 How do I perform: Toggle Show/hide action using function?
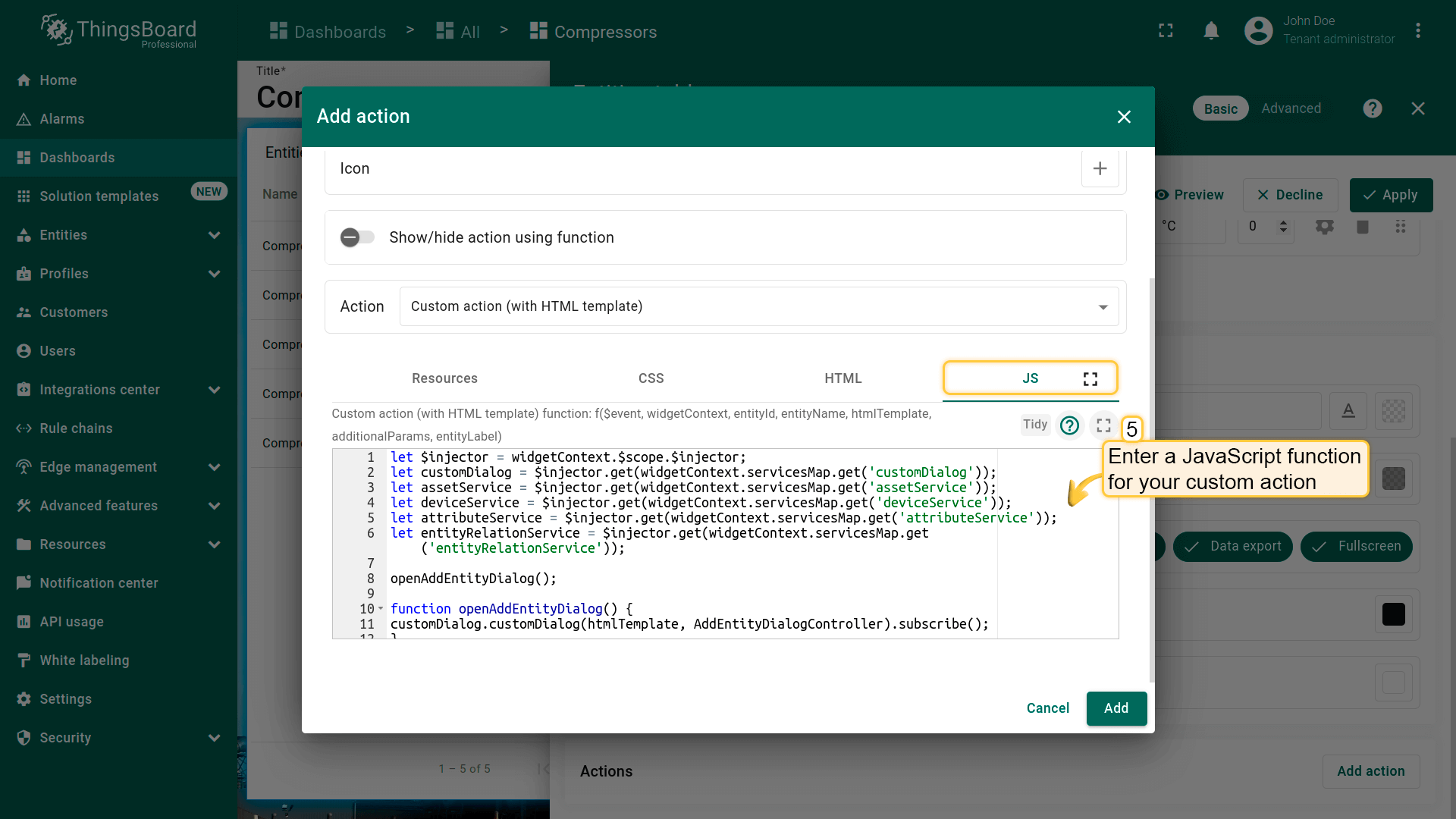tap(357, 237)
